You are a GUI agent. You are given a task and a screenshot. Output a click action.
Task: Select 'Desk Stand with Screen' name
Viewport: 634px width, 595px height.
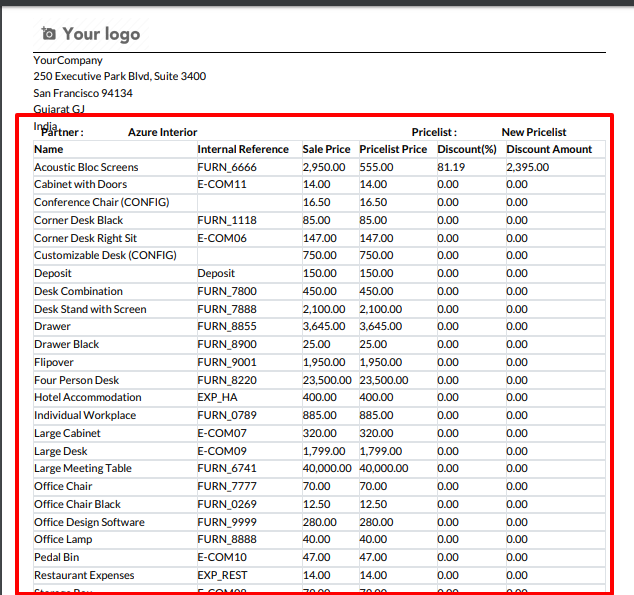pyautogui.click(x=90, y=309)
